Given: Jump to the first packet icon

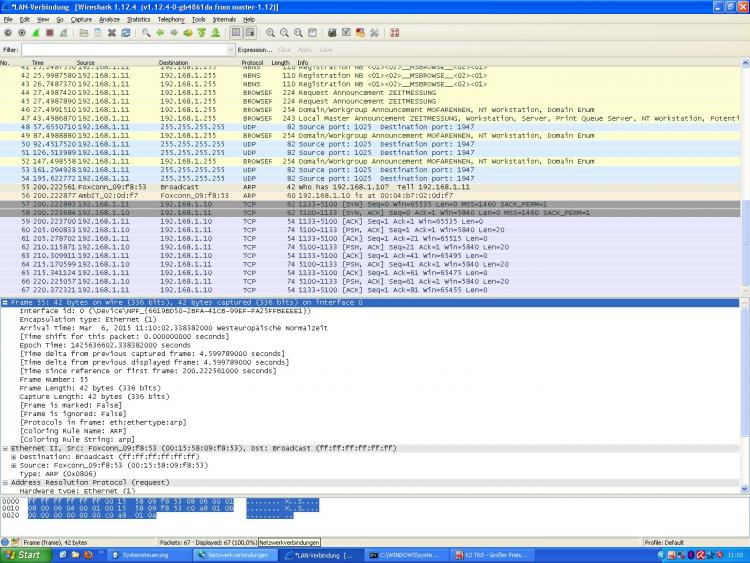Looking at the screenshot, I should tap(201, 33).
